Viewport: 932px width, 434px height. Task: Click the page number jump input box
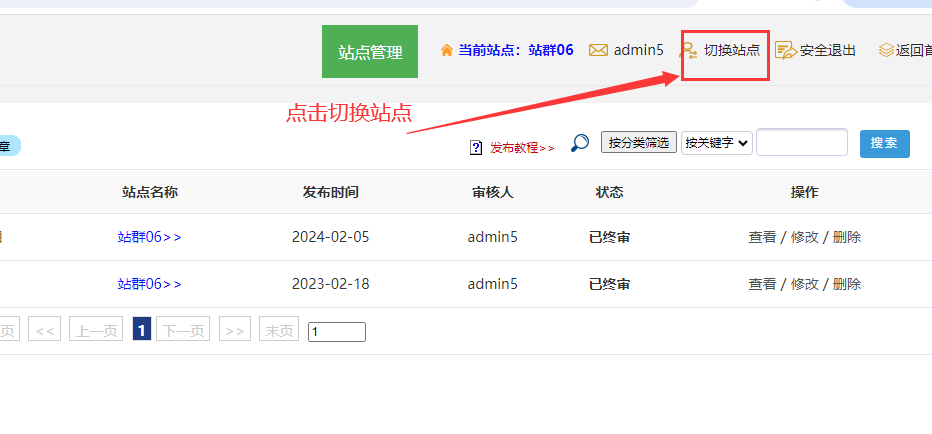(x=337, y=331)
